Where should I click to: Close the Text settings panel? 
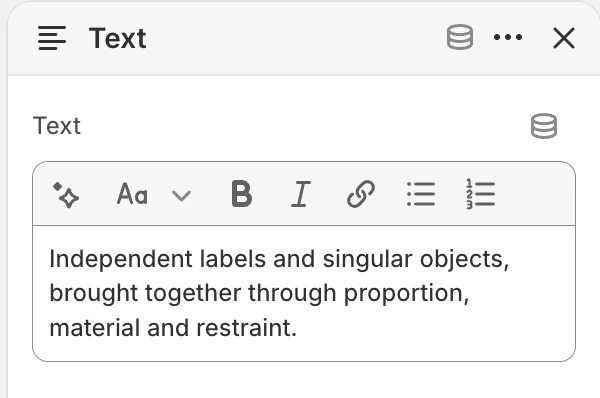point(564,38)
